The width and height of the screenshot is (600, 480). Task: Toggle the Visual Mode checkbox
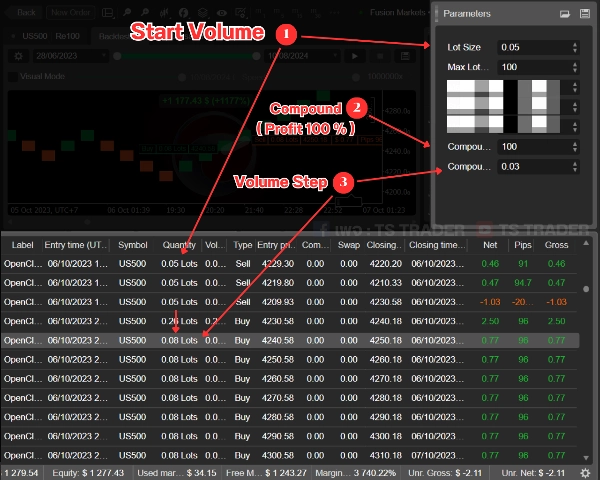pyautogui.click(x=12, y=75)
